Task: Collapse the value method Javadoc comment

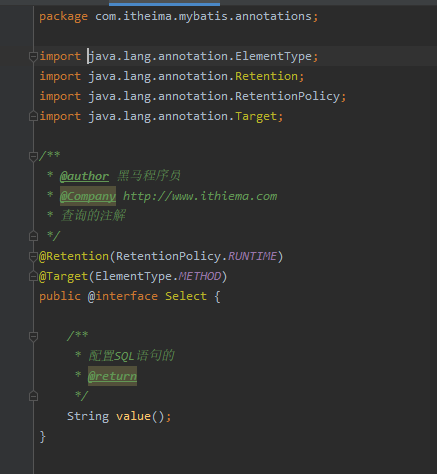Action: (x=33, y=336)
